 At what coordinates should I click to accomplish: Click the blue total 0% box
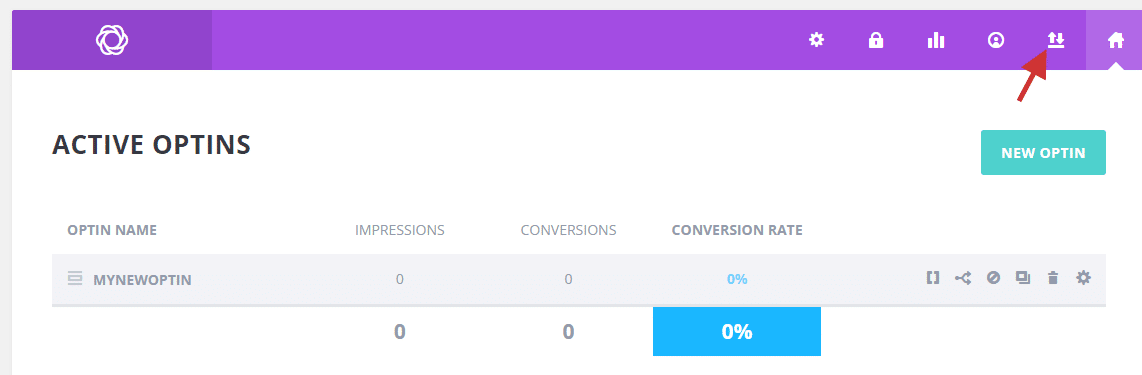737,331
